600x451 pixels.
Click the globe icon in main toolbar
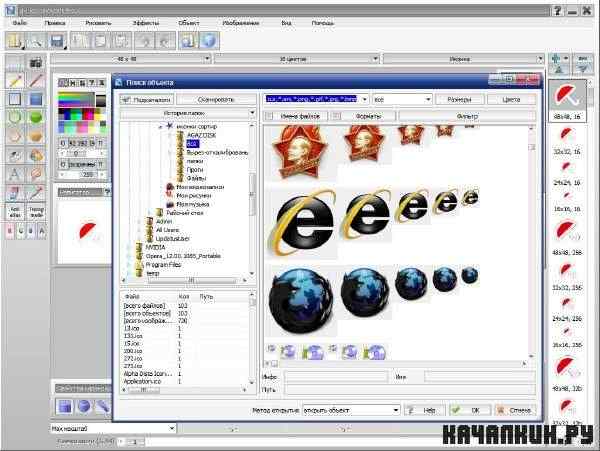(209, 41)
